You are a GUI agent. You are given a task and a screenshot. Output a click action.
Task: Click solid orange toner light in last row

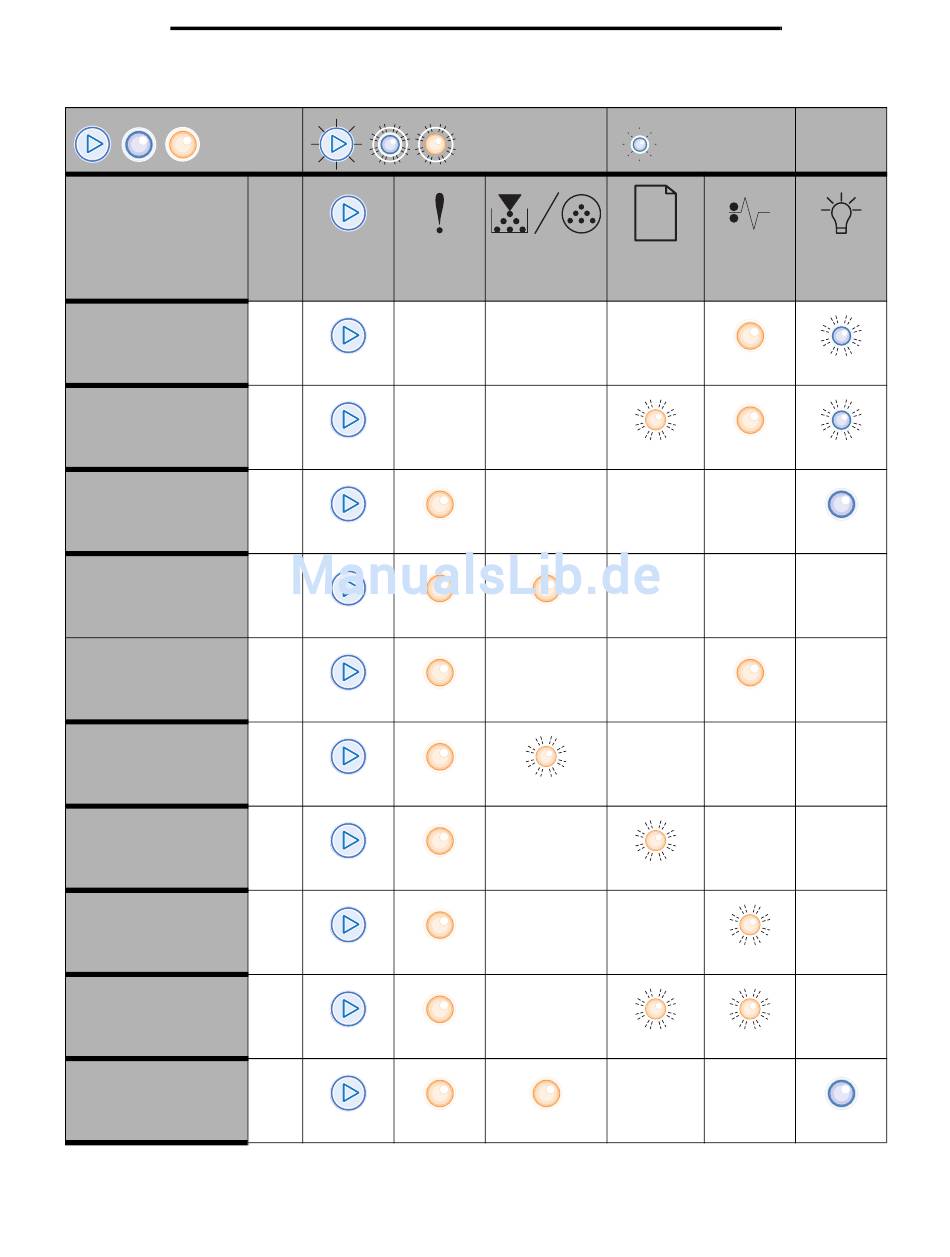[546, 1093]
